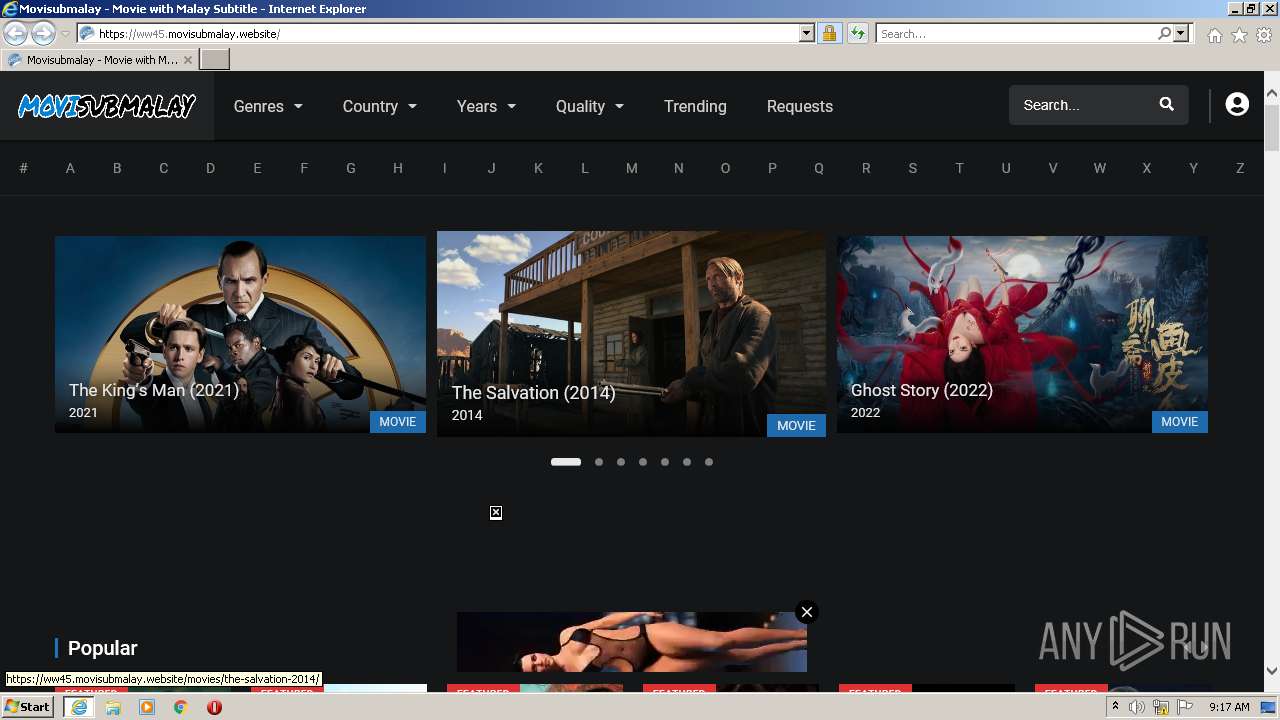1280x720 pixels.
Task: Click the browser search magnifier icon
Action: (1164, 33)
